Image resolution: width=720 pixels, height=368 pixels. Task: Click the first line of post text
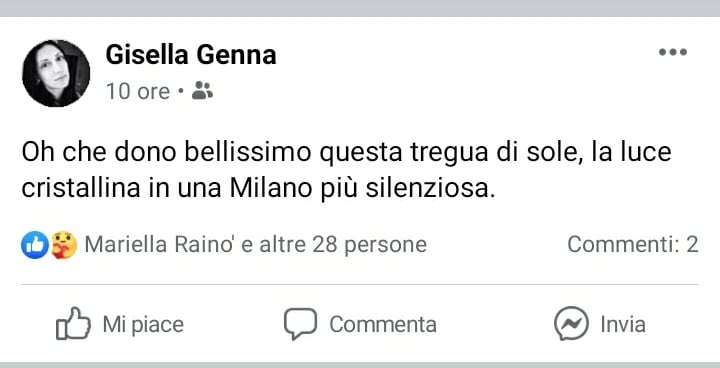click(x=347, y=153)
